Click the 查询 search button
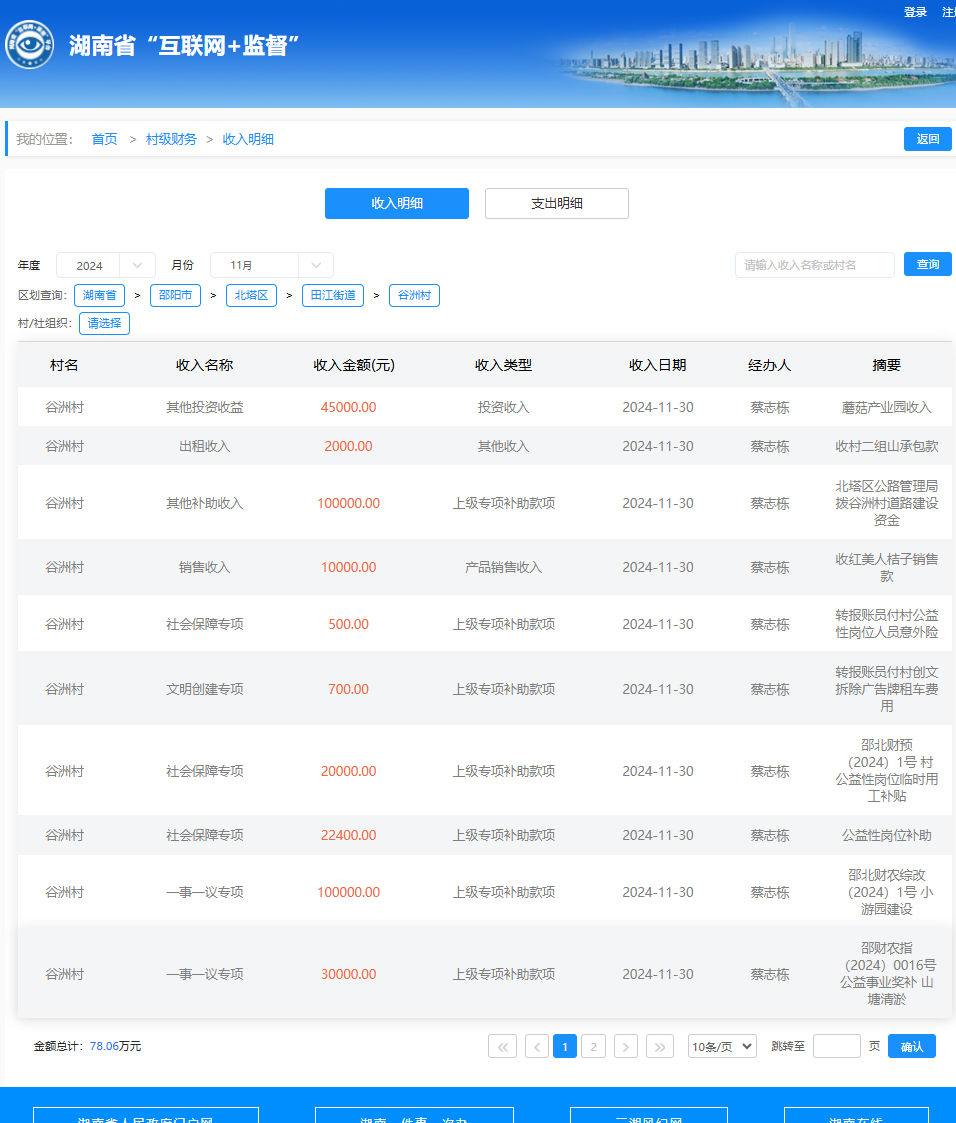 927,264
